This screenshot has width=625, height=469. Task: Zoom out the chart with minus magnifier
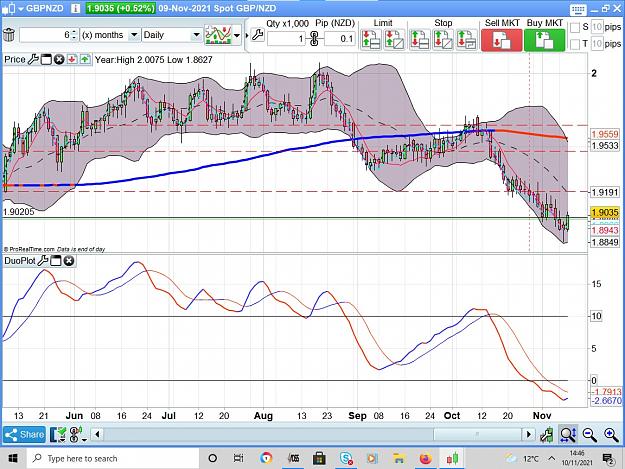(589, 434)
